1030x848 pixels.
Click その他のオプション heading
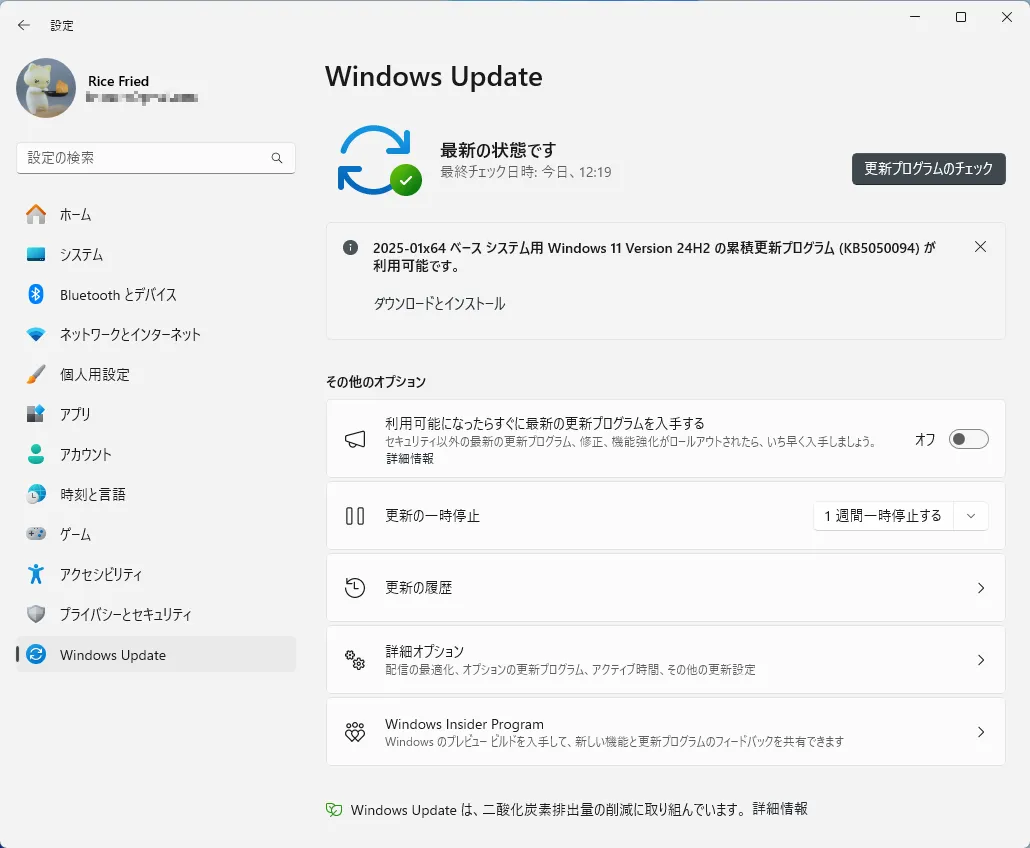tap(376, 382)
